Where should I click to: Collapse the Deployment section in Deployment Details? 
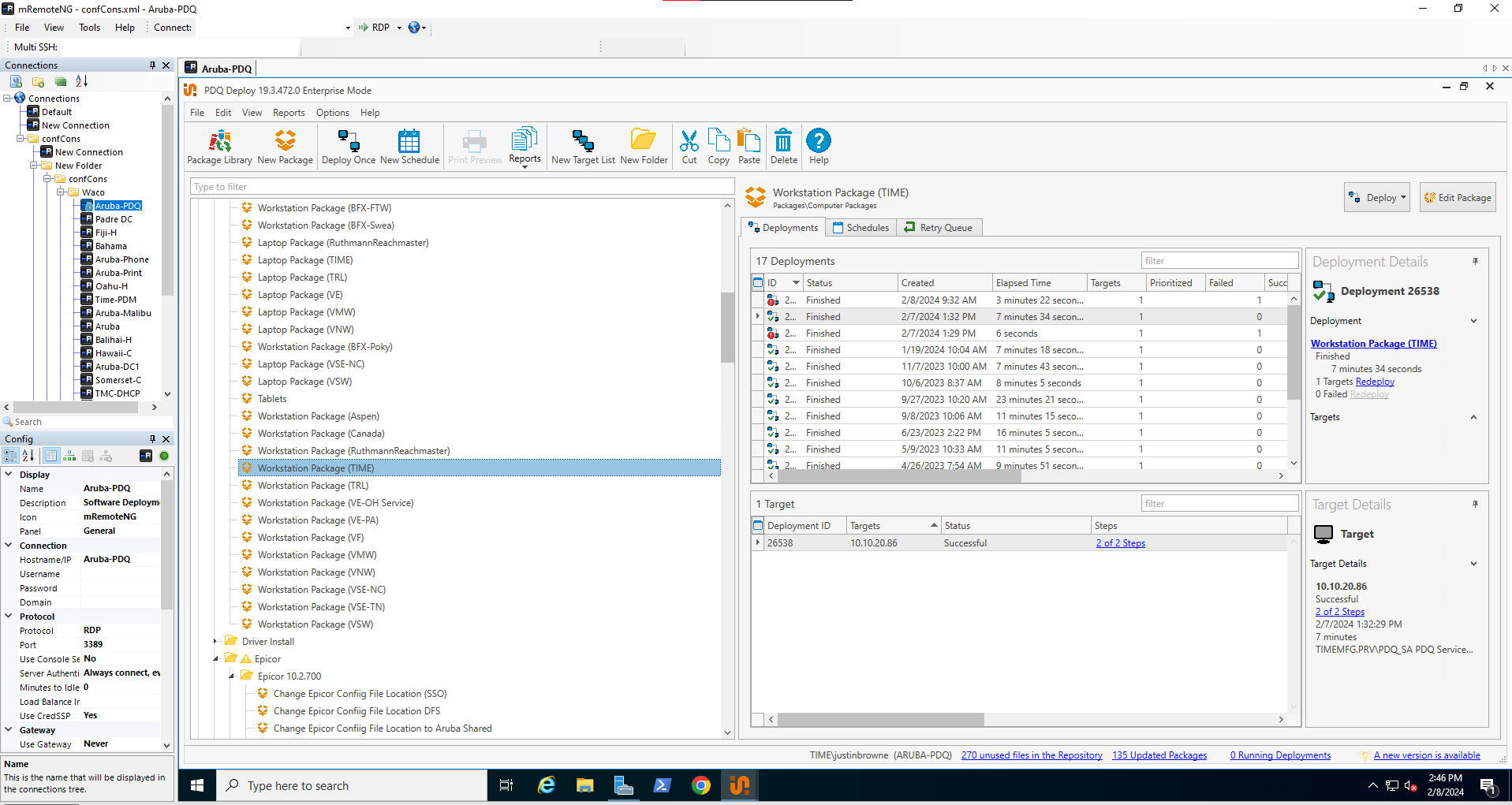pyautogui.click(x=1473, y=321)
